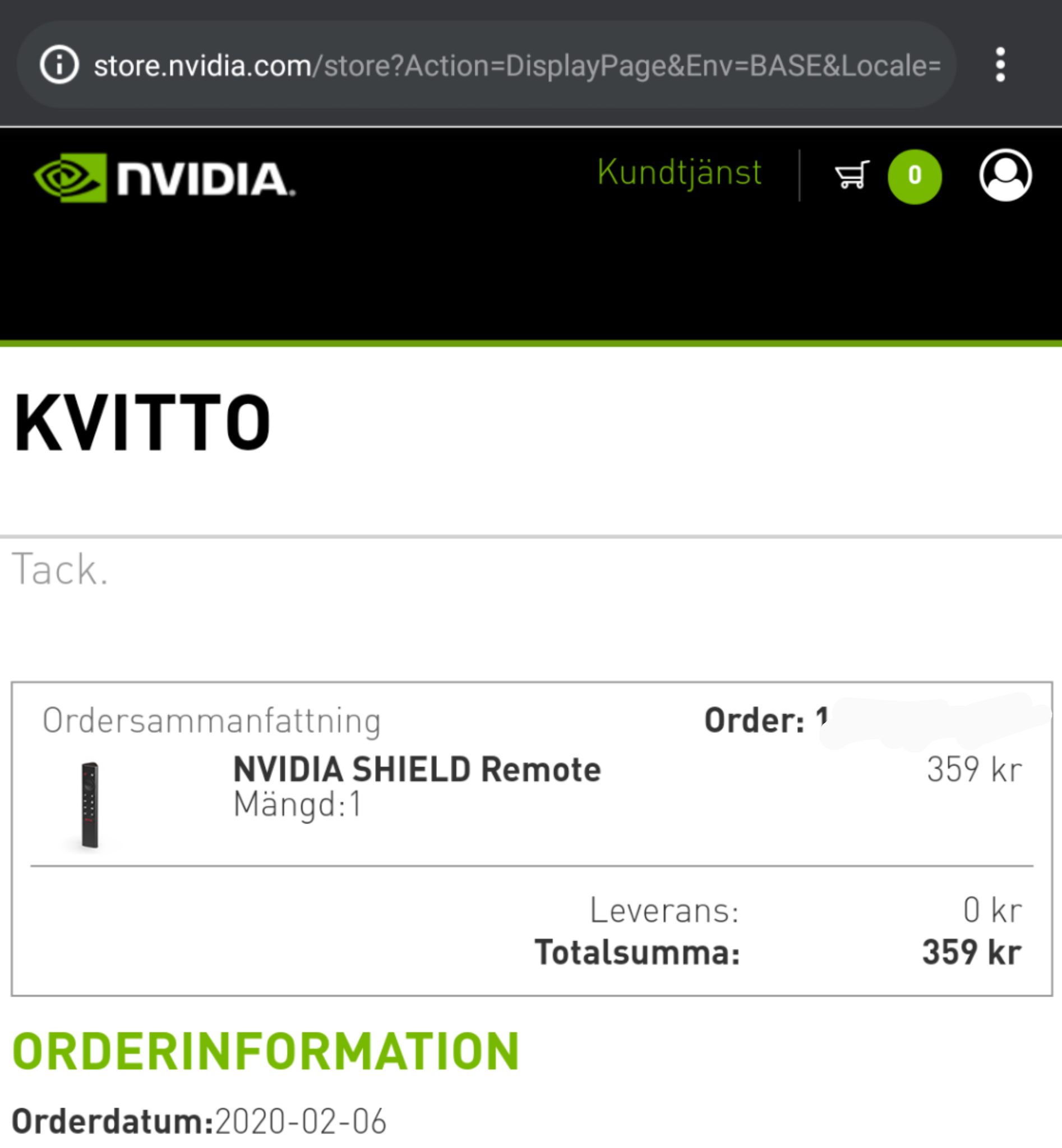
Task: Click the ORDERINFORMATION section heading
Action: [266, 1052]
